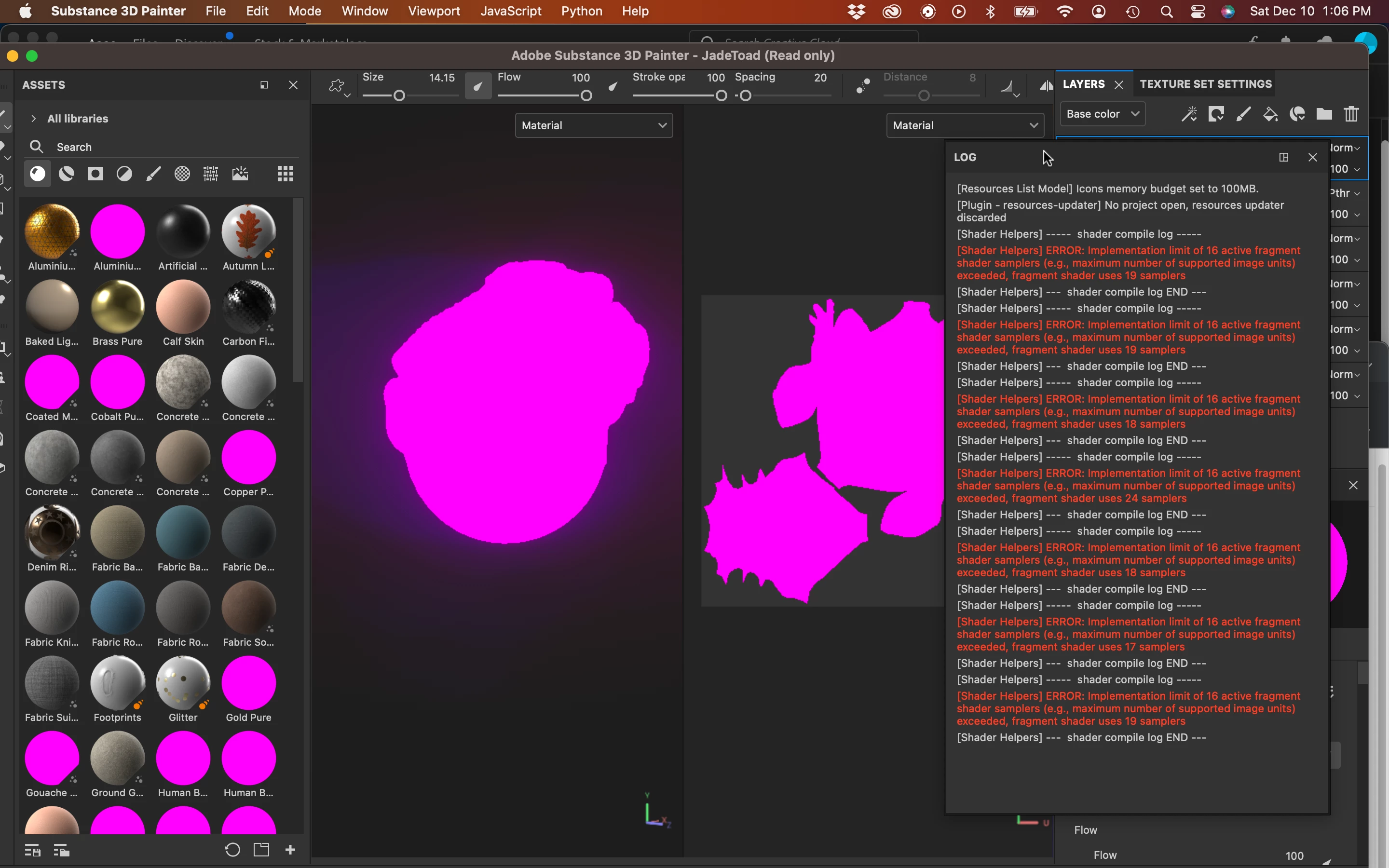The width and height of the screenshot is (1389, 868).
Task: Create a folder in Layers panel
Action: coord(1324,114)
